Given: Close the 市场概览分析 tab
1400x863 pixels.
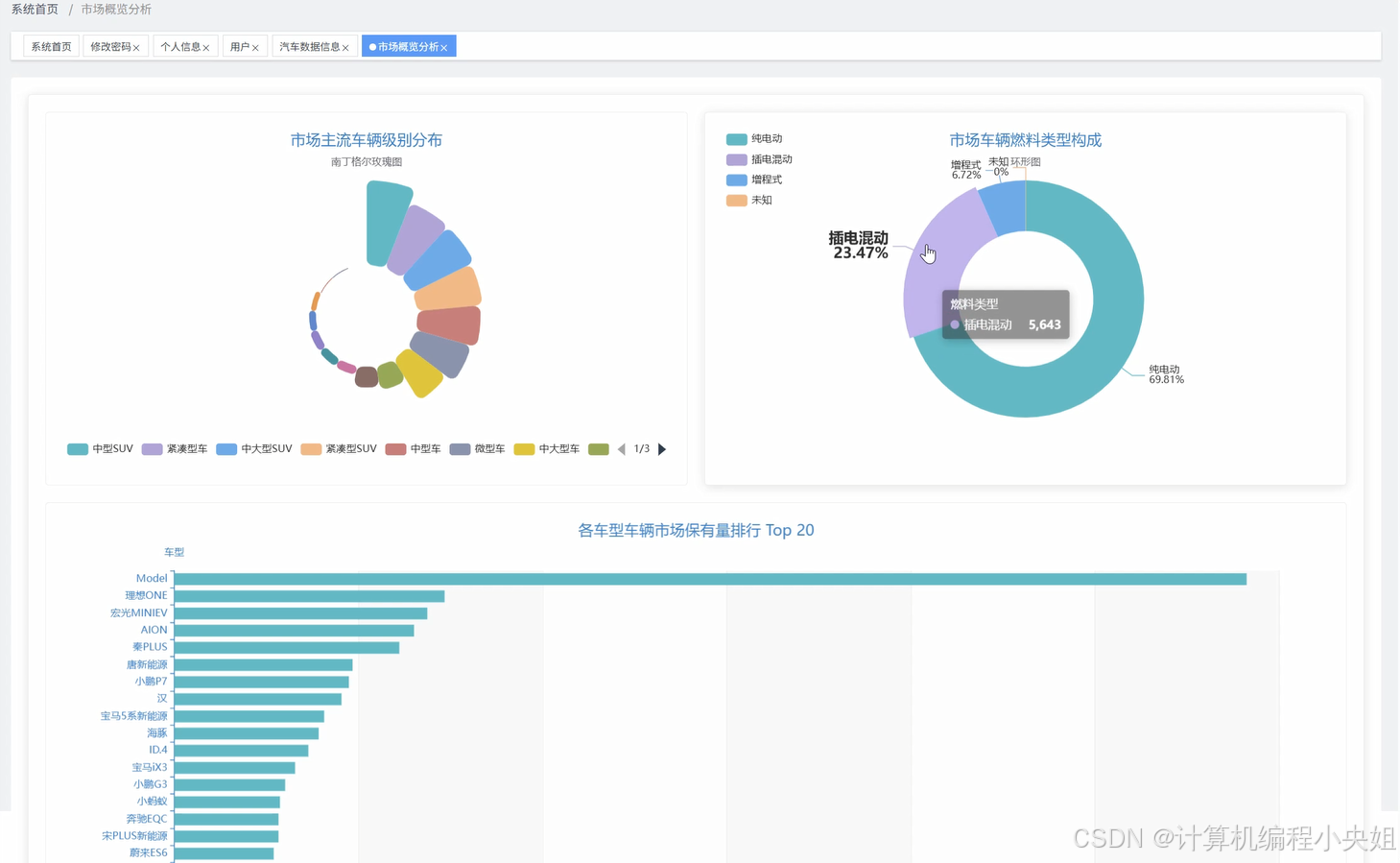Looking at the screenshot, I should point(444,48).
